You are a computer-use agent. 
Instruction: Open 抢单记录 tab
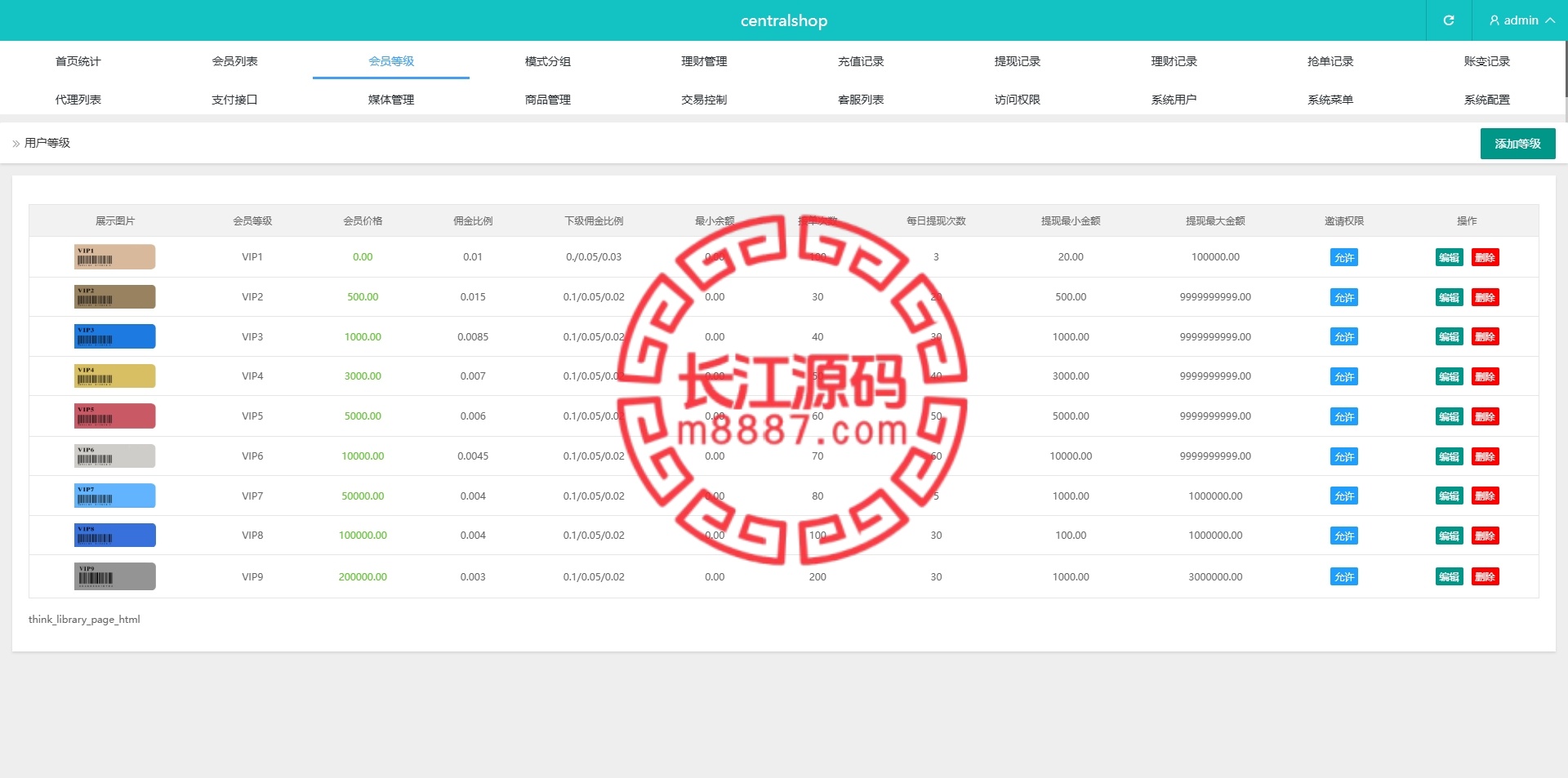[x=1330, y=61]
